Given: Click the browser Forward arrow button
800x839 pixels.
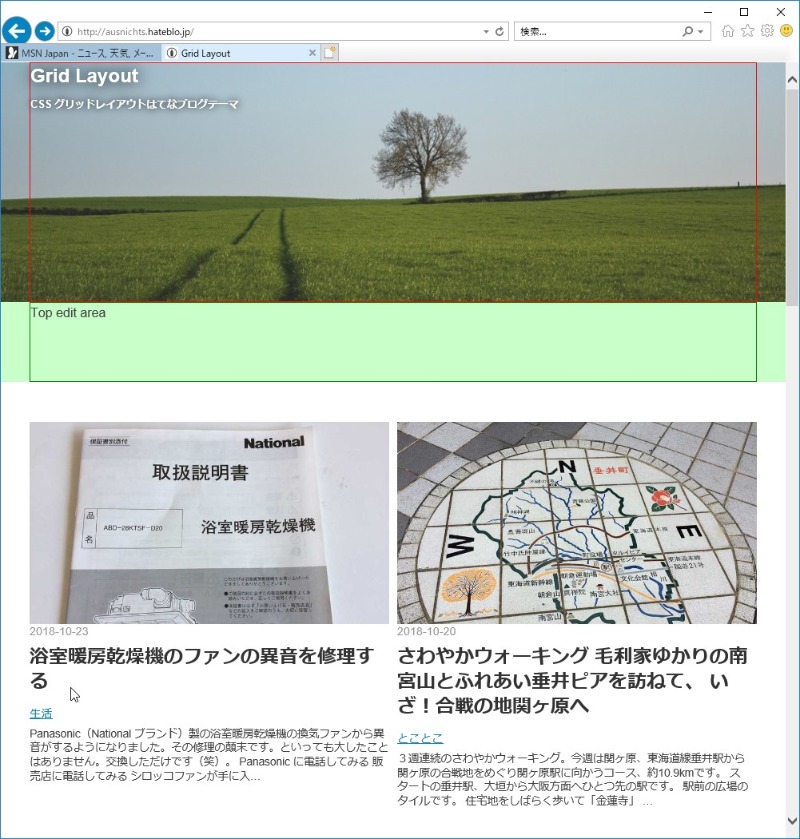Looking at the screenshot, I should [44, 31].
